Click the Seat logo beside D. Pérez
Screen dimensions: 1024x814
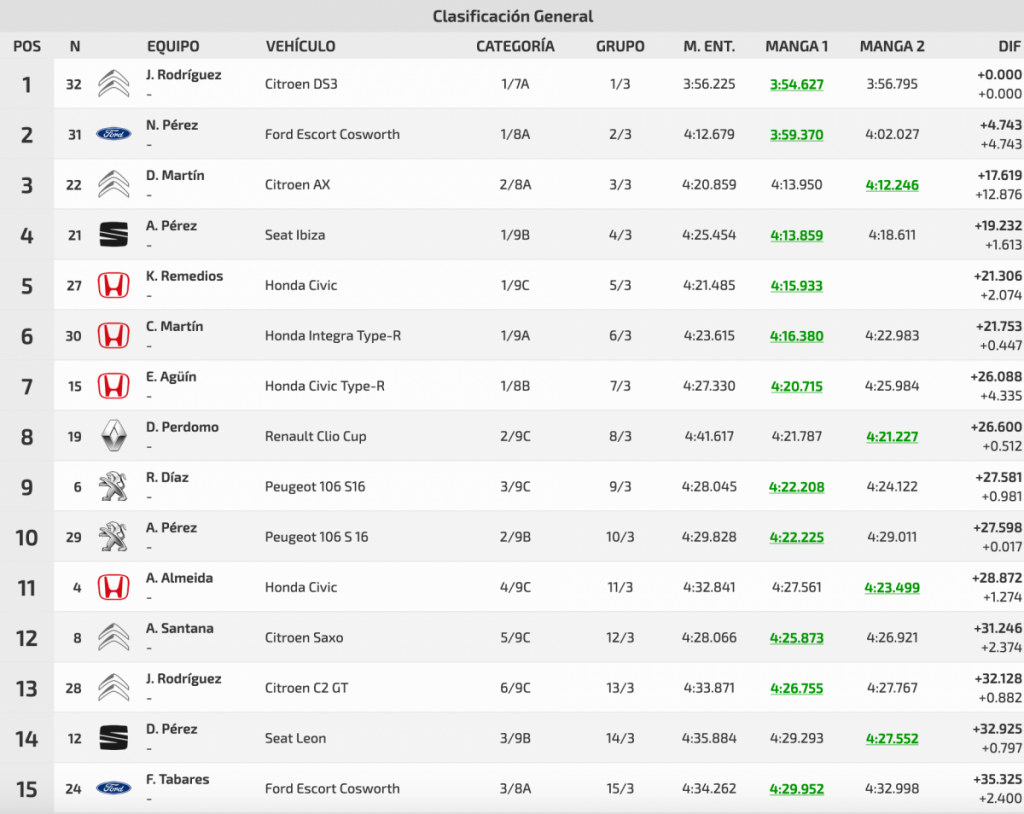(x=113, y=738)
